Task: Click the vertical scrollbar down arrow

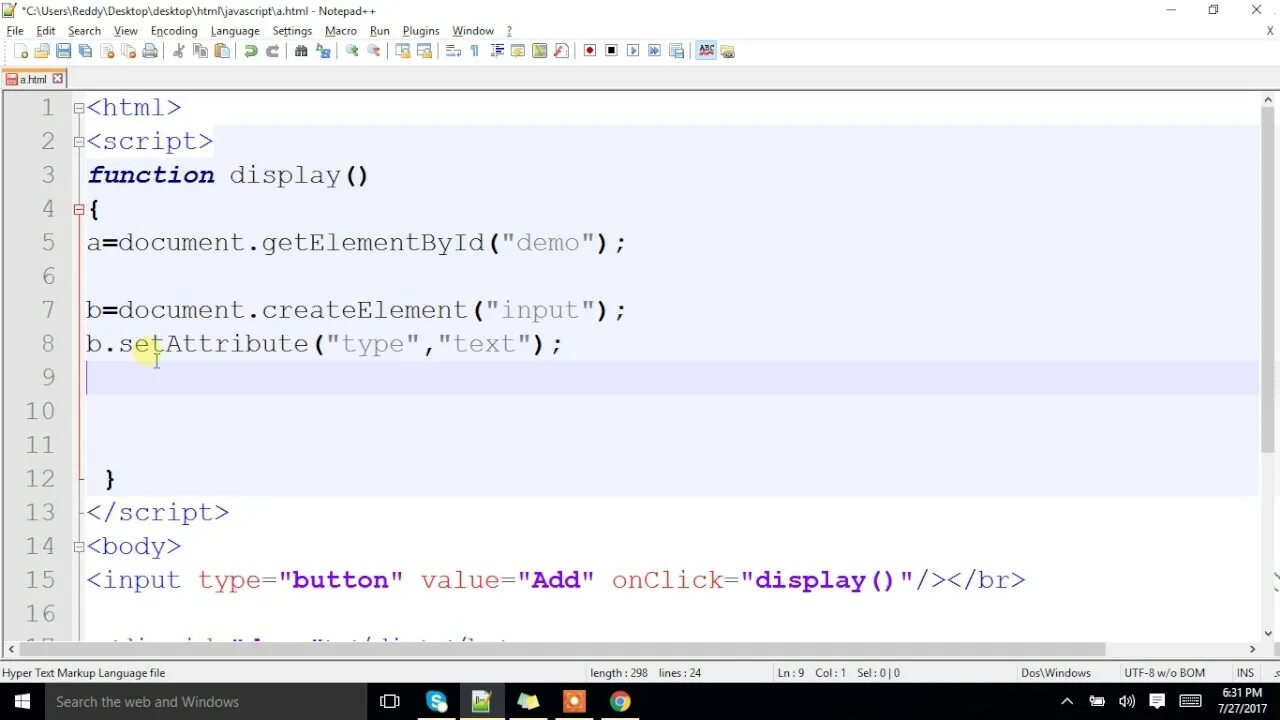Action: (x=1269, y=631)
